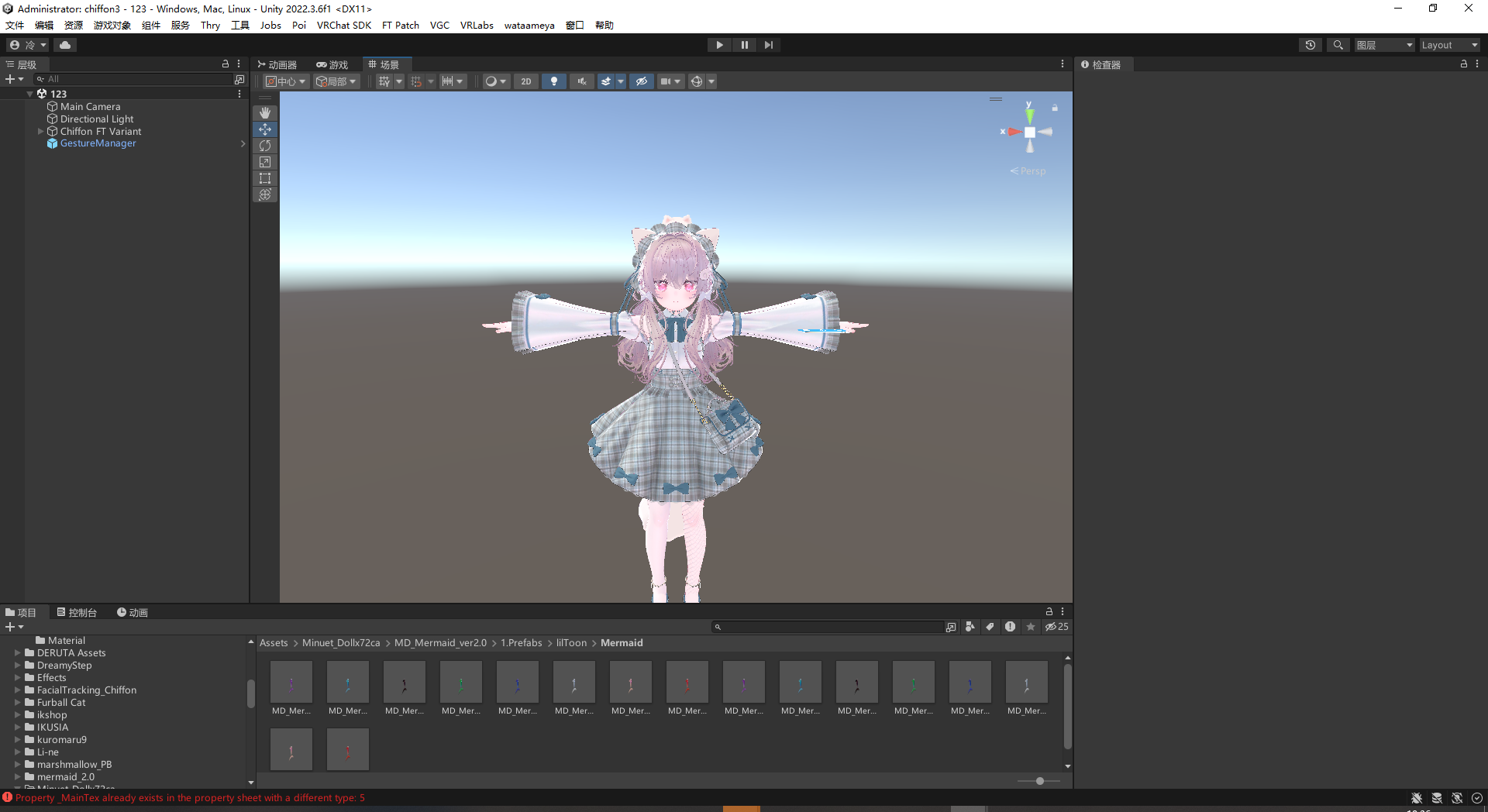Click Assets in the breadcrumb path

coord(274,643)
